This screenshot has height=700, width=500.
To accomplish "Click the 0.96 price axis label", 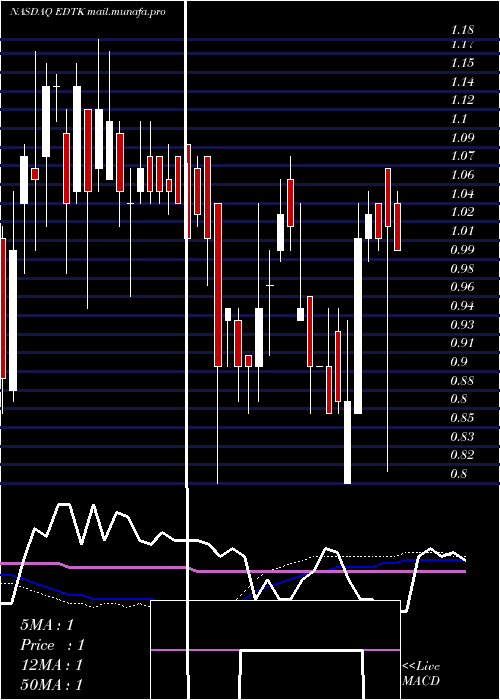I will [462, 287].
